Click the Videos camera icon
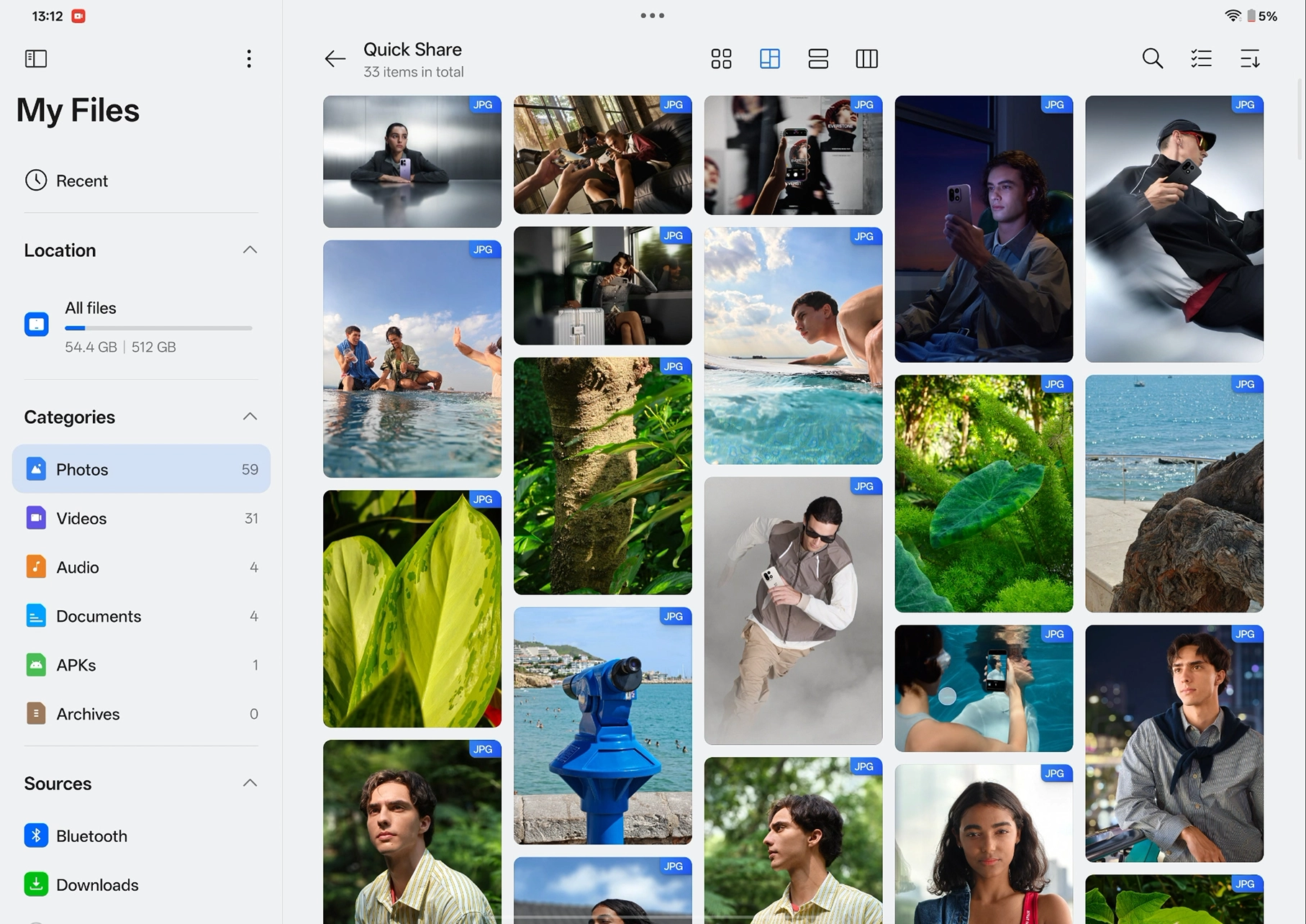The height and width of the screenshot is (924, 1306). point(36,518)
